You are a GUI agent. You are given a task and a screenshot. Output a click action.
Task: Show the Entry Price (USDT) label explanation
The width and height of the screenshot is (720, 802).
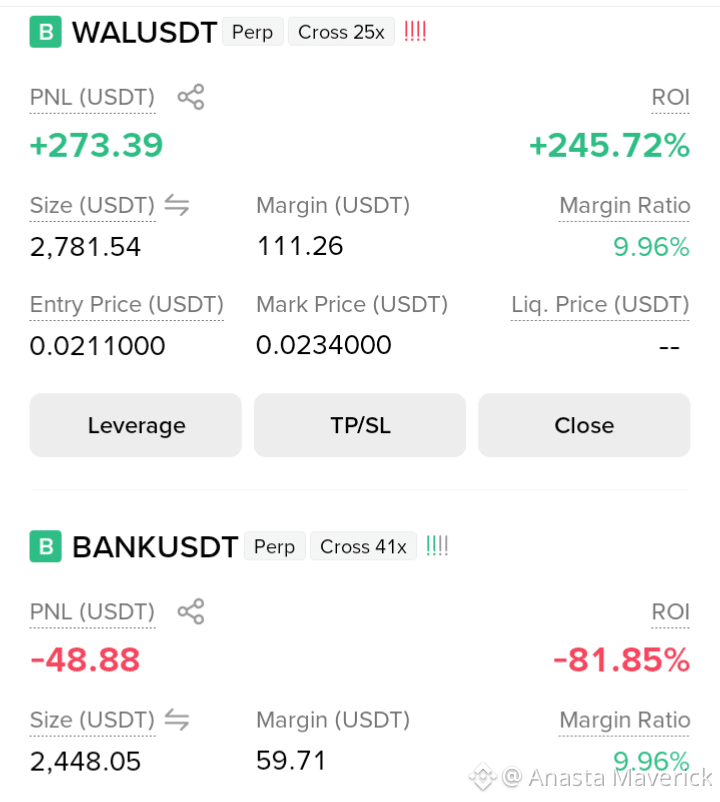(127, 305)
